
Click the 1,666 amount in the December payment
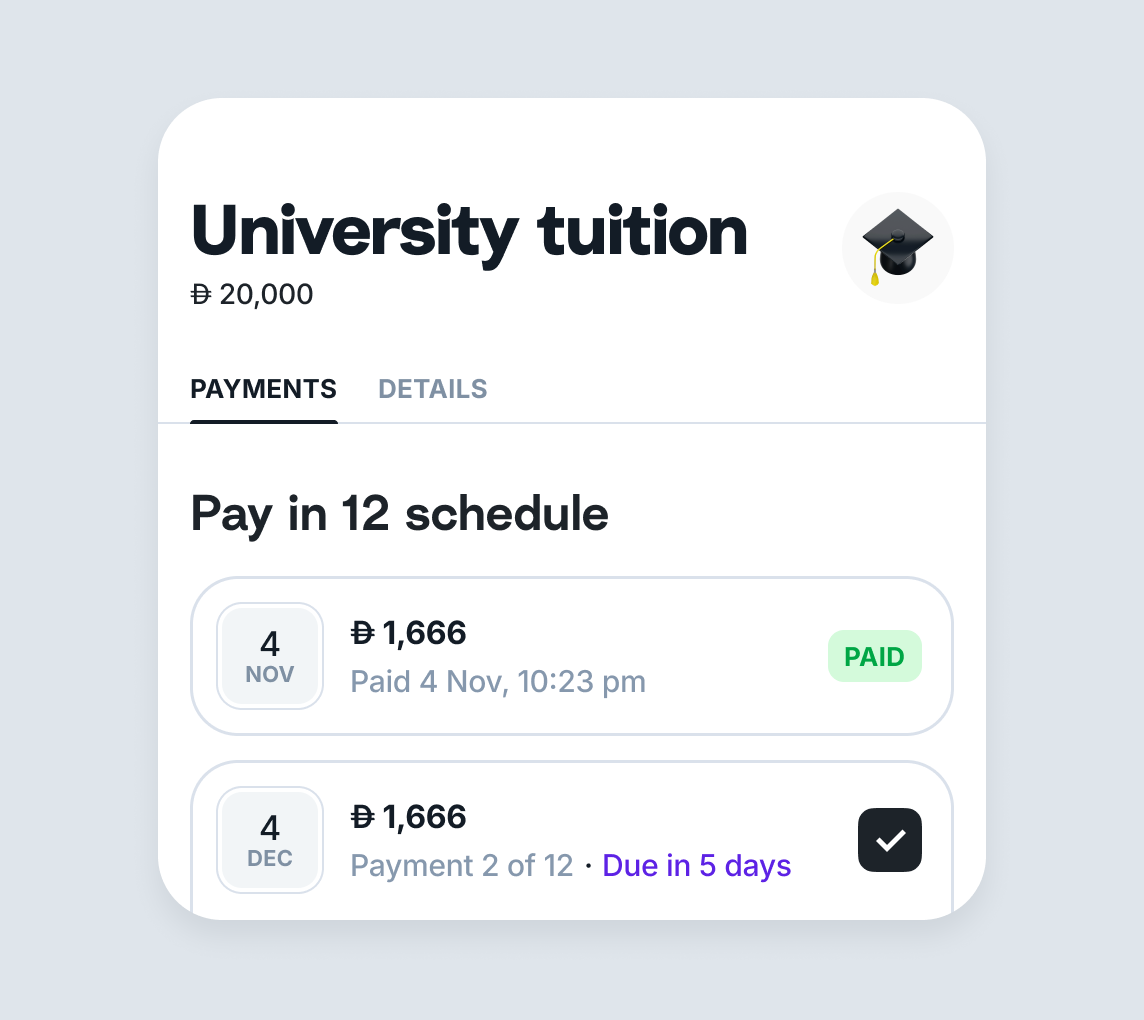(x=424, y=817)
